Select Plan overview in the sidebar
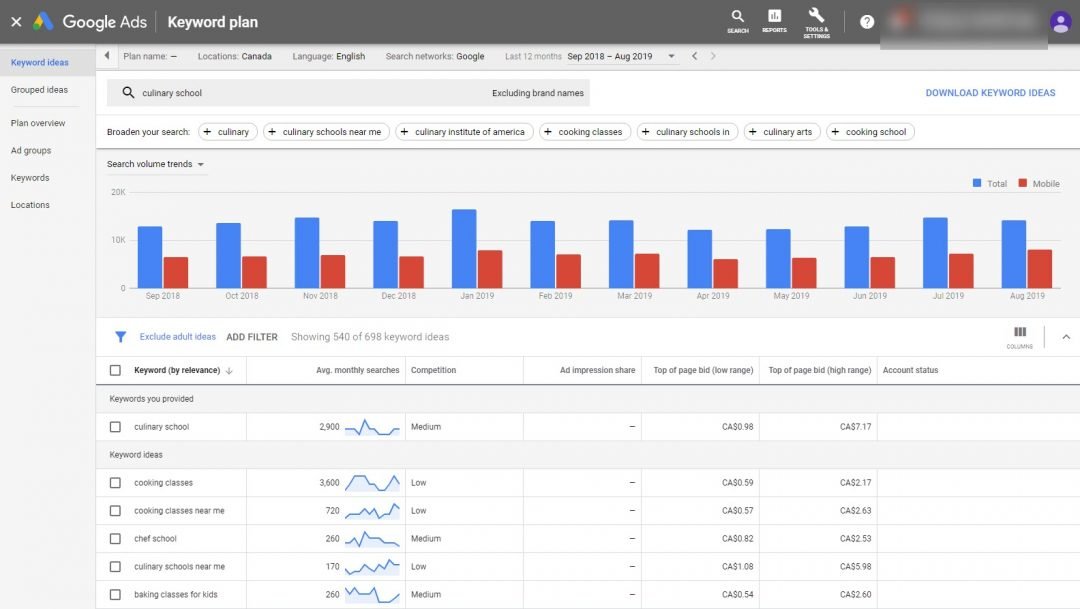The image size is (1080, 609). pos(36,123)
